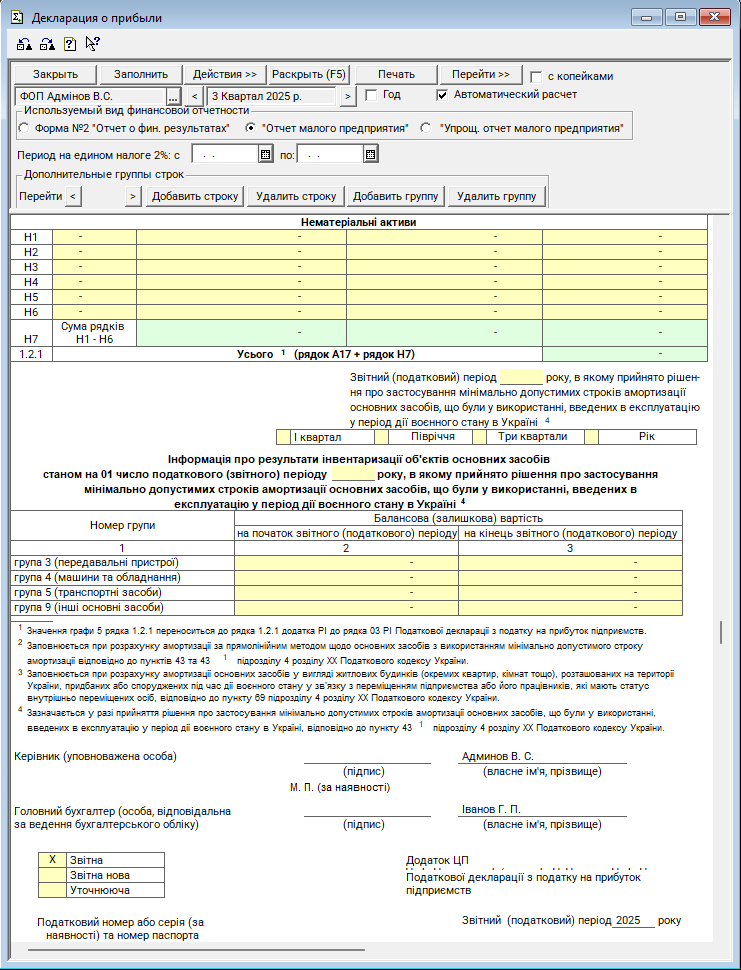Click the second toolbar icon with arrow

[46, 44]
